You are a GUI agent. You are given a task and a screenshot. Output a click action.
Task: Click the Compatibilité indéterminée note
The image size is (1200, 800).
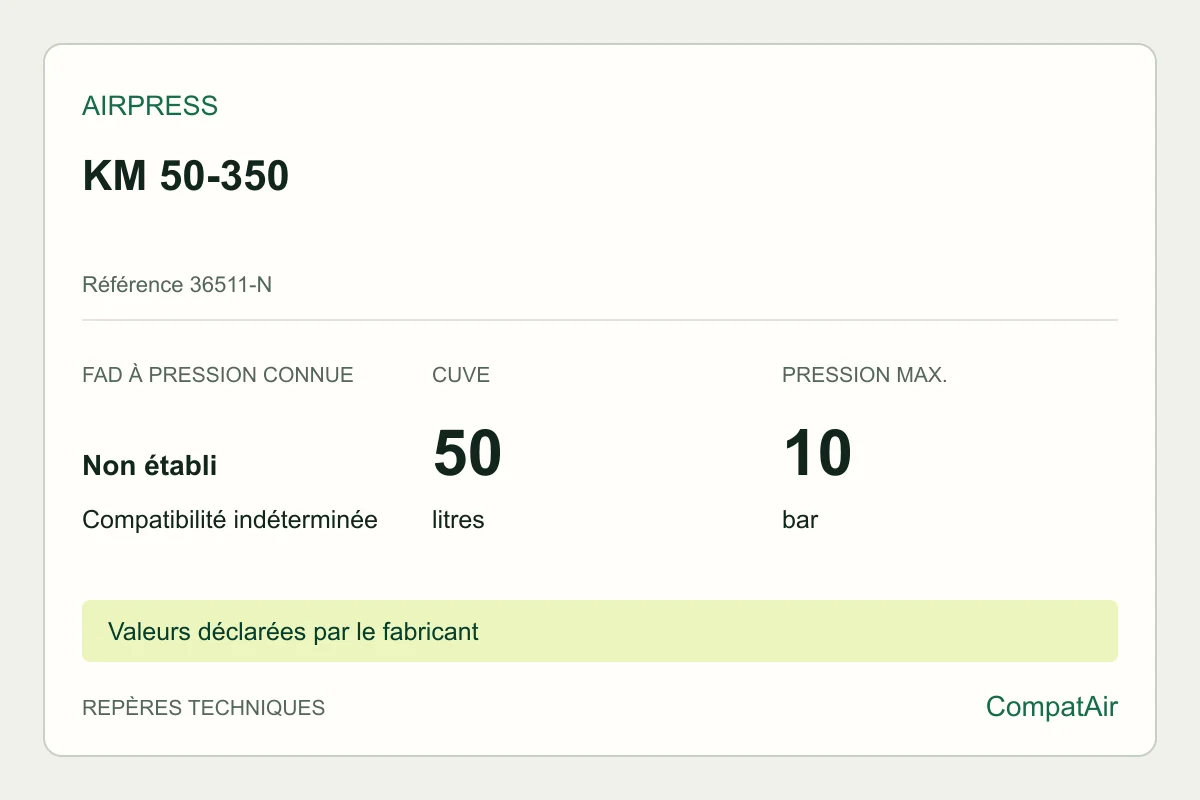click(230, 520)
